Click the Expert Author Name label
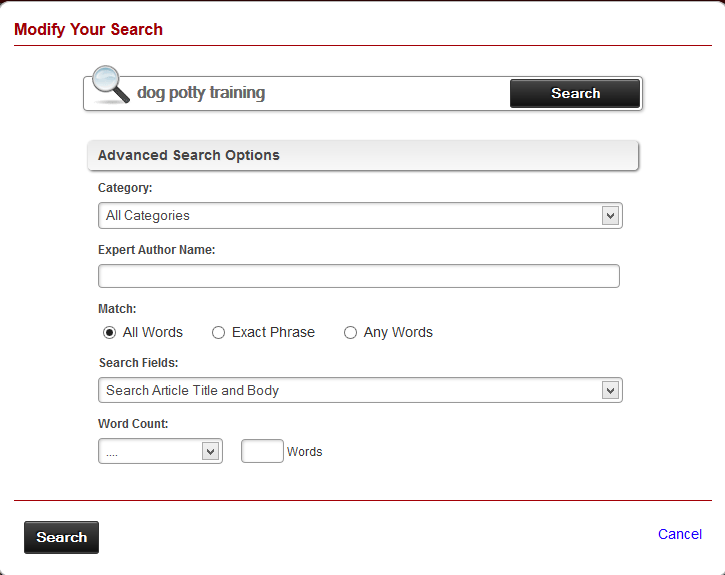 156,249
